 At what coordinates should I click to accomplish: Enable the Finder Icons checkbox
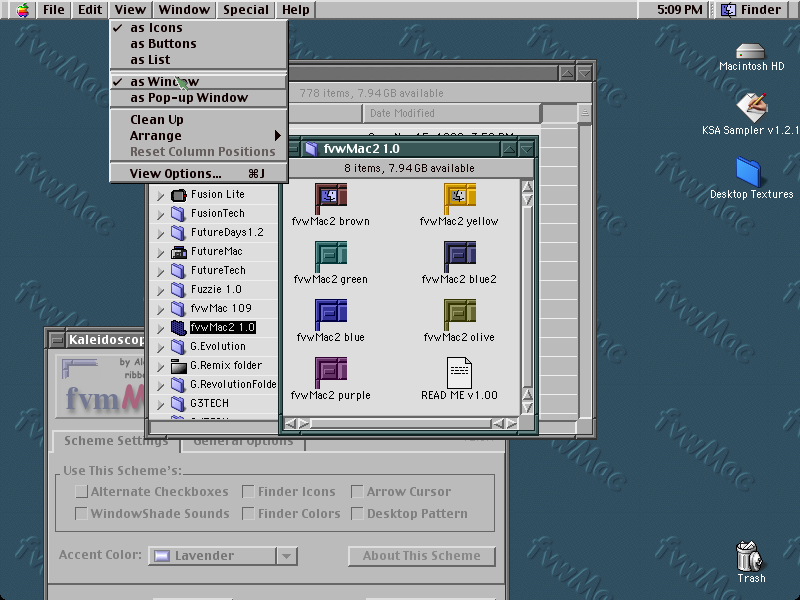coord(248,491)
